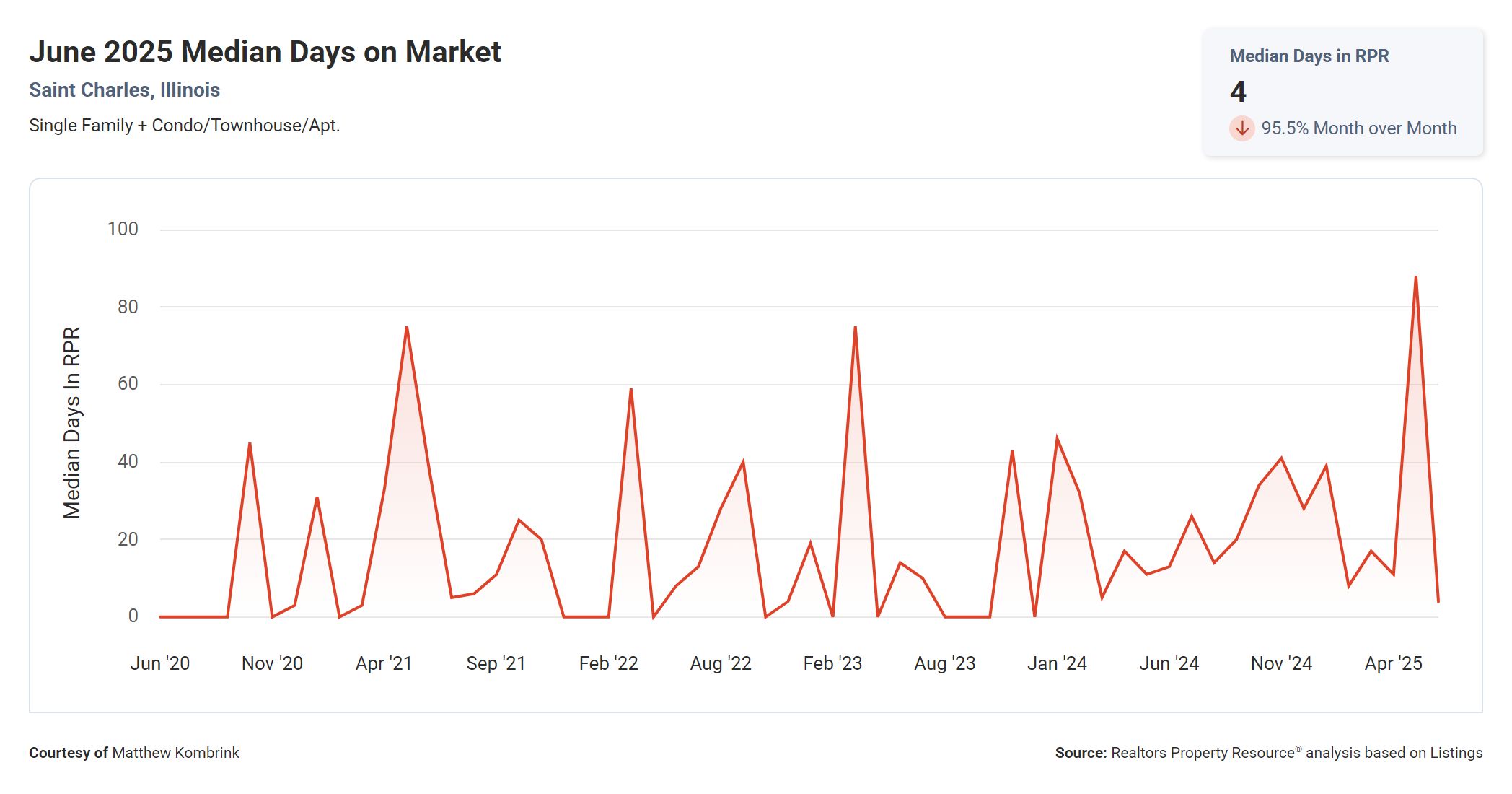Screen dimensions: 1512x794
Task: Click the large value 4 in the card
Action: coord(1238,92)
